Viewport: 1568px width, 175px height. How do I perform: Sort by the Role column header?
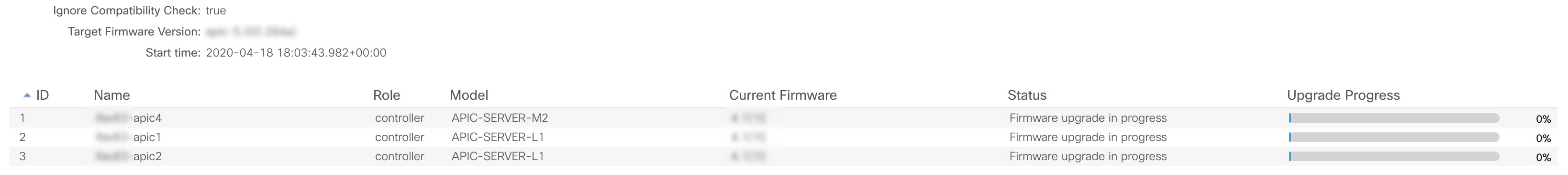[x=387, y=95]
